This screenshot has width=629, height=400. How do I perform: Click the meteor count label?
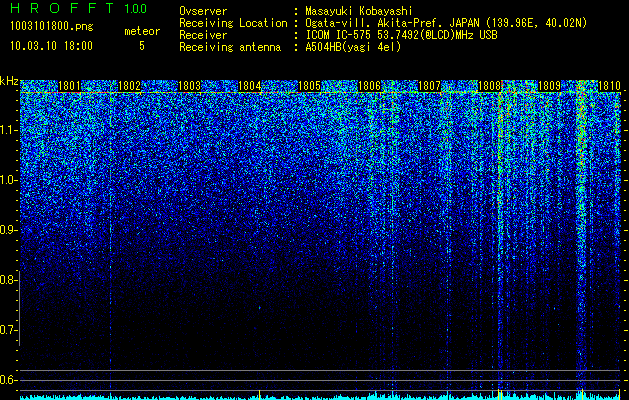click(x=142, y=31)
